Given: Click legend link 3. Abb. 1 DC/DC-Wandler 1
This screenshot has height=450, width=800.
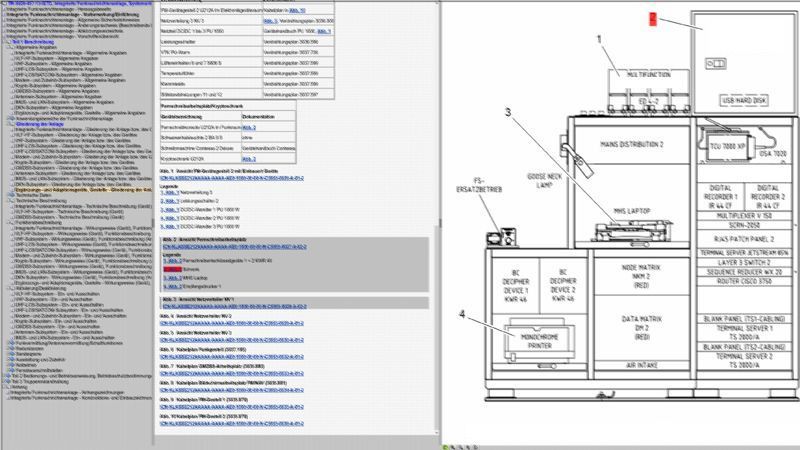Looking at the screenshot, I should point(169,210).
